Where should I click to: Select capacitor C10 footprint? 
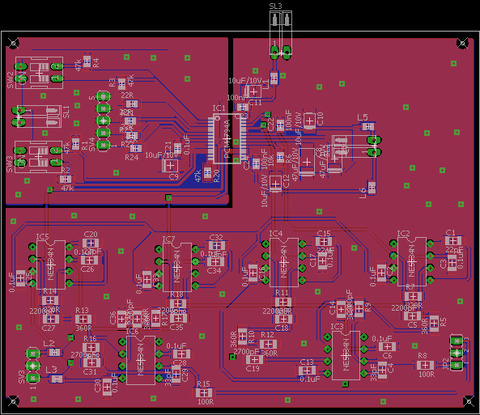coord(310,120)
